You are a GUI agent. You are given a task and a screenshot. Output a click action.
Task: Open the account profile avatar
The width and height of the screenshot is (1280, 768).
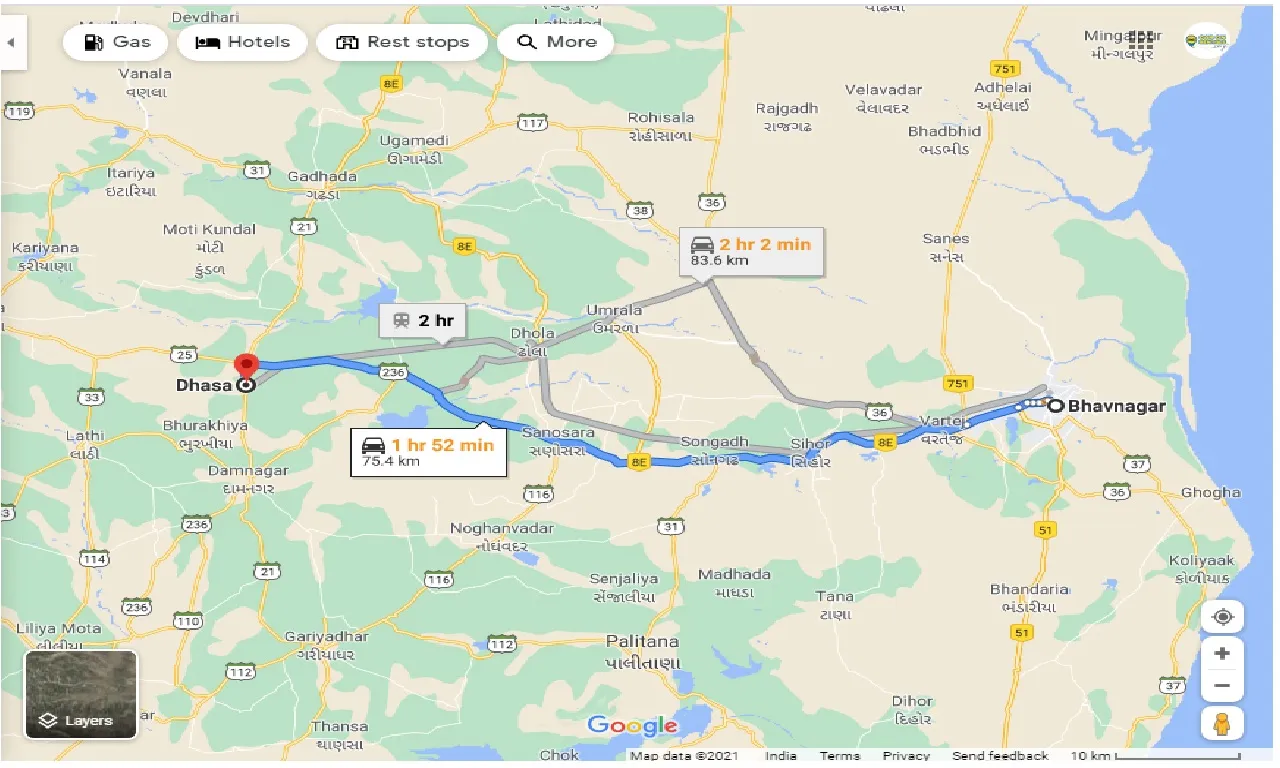pyautogui.click(x=1204, y=40)
